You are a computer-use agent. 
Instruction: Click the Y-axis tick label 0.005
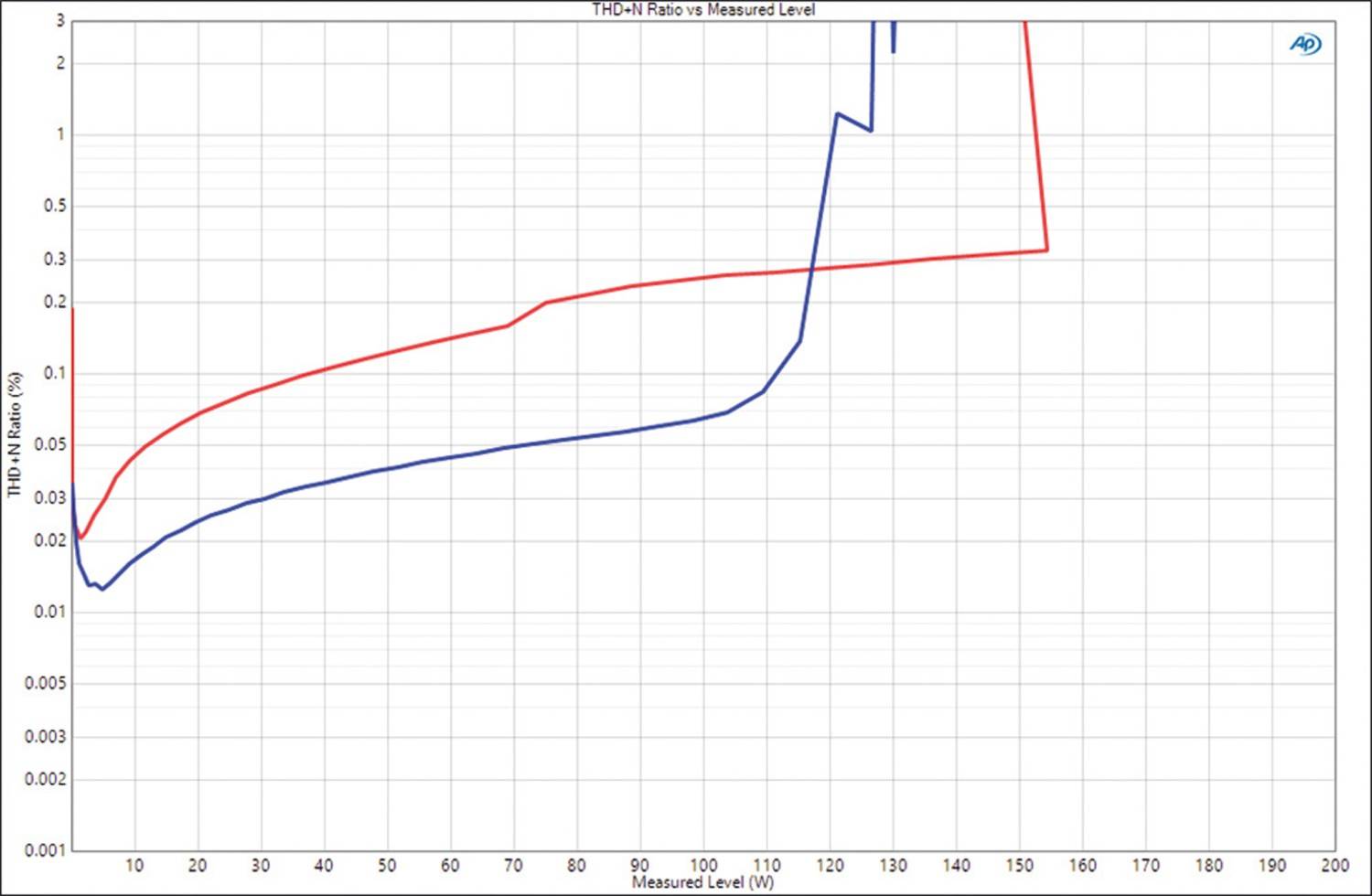click(45, 684)
